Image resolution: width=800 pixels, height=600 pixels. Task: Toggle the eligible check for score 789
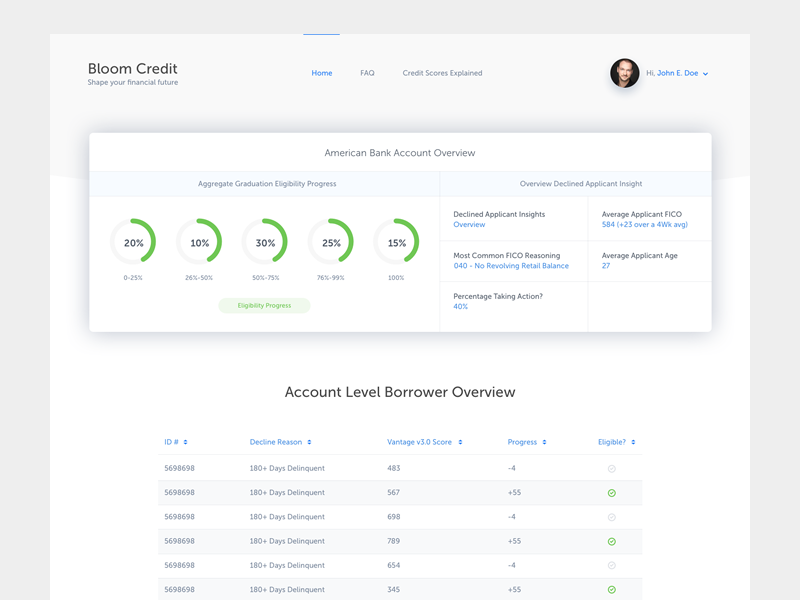[x=612, y=541]
